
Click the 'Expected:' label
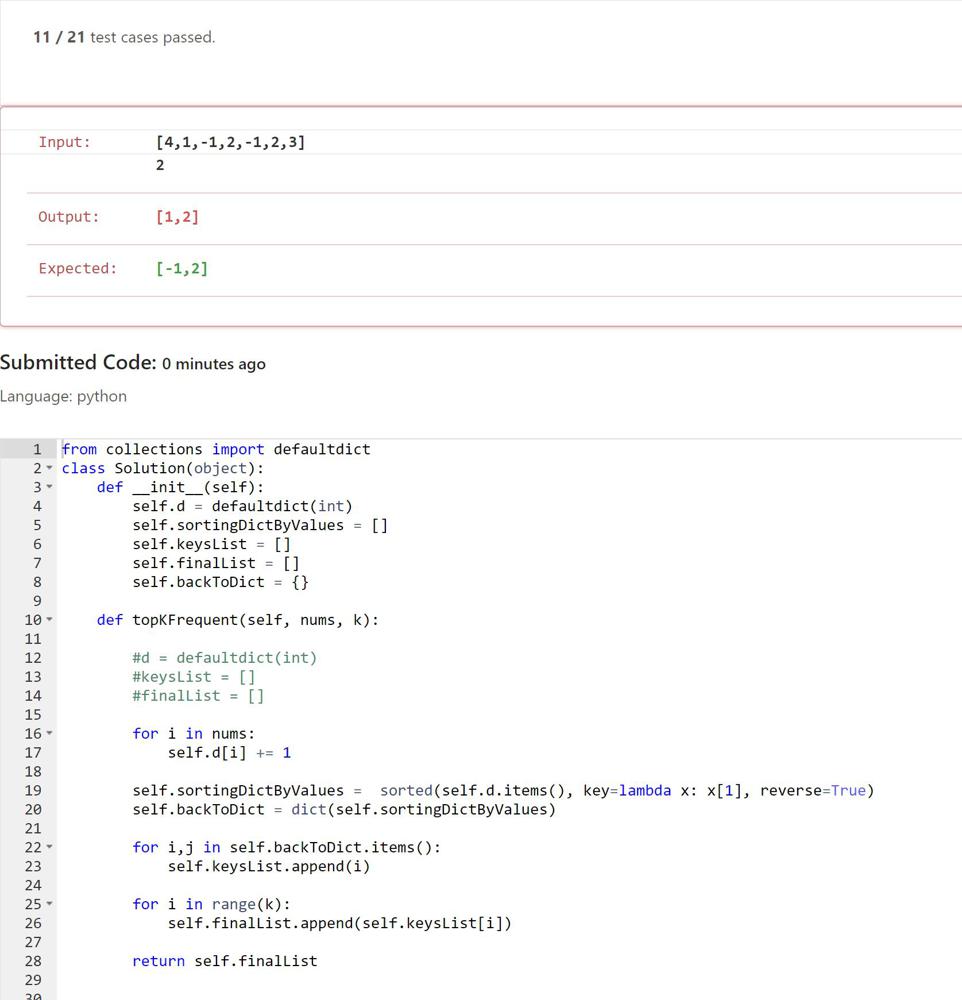78,268
